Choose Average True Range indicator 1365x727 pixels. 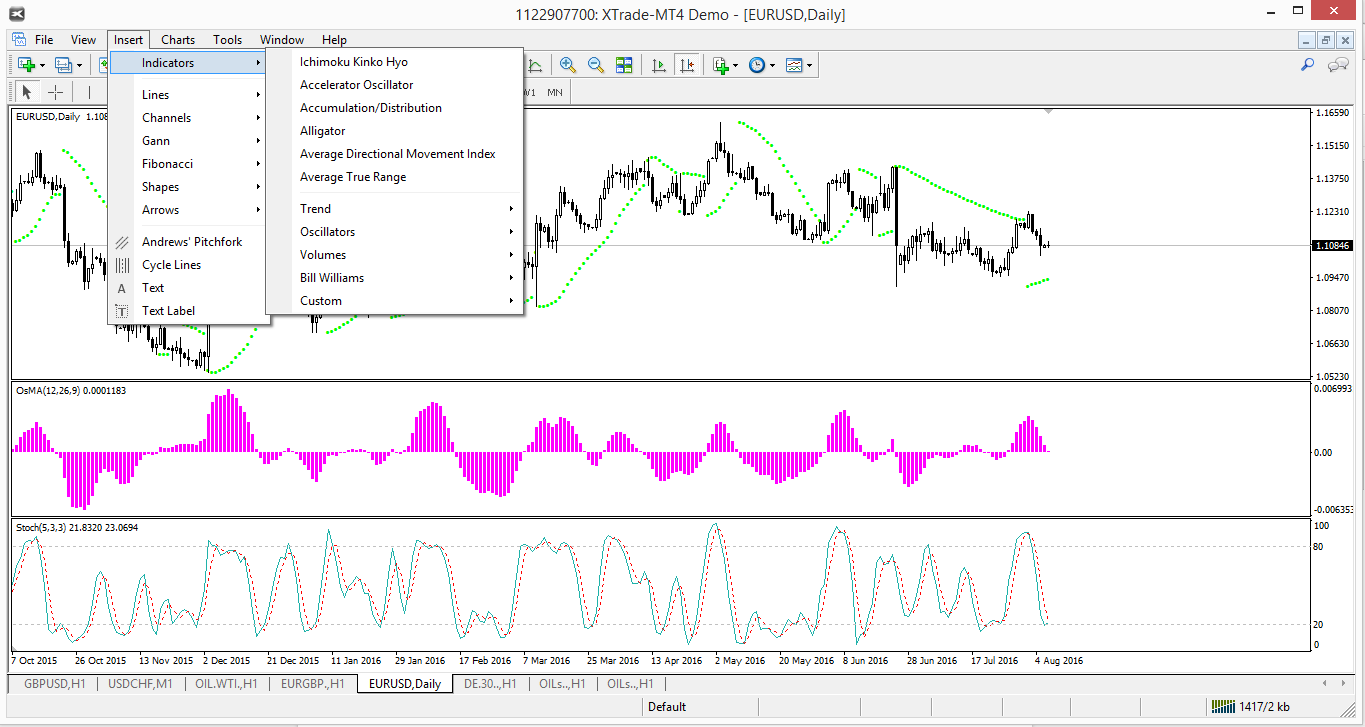click(353, 177)
